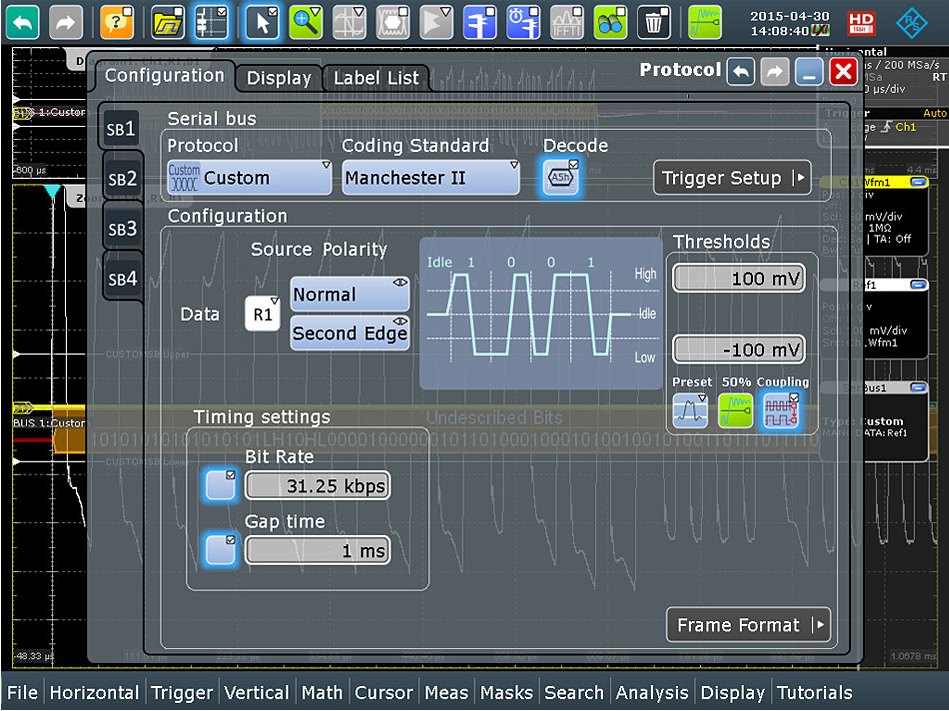Toggle the Bit Rate enable checkbox
This screenshot has height=711, width=949.
tap(219, 486)
